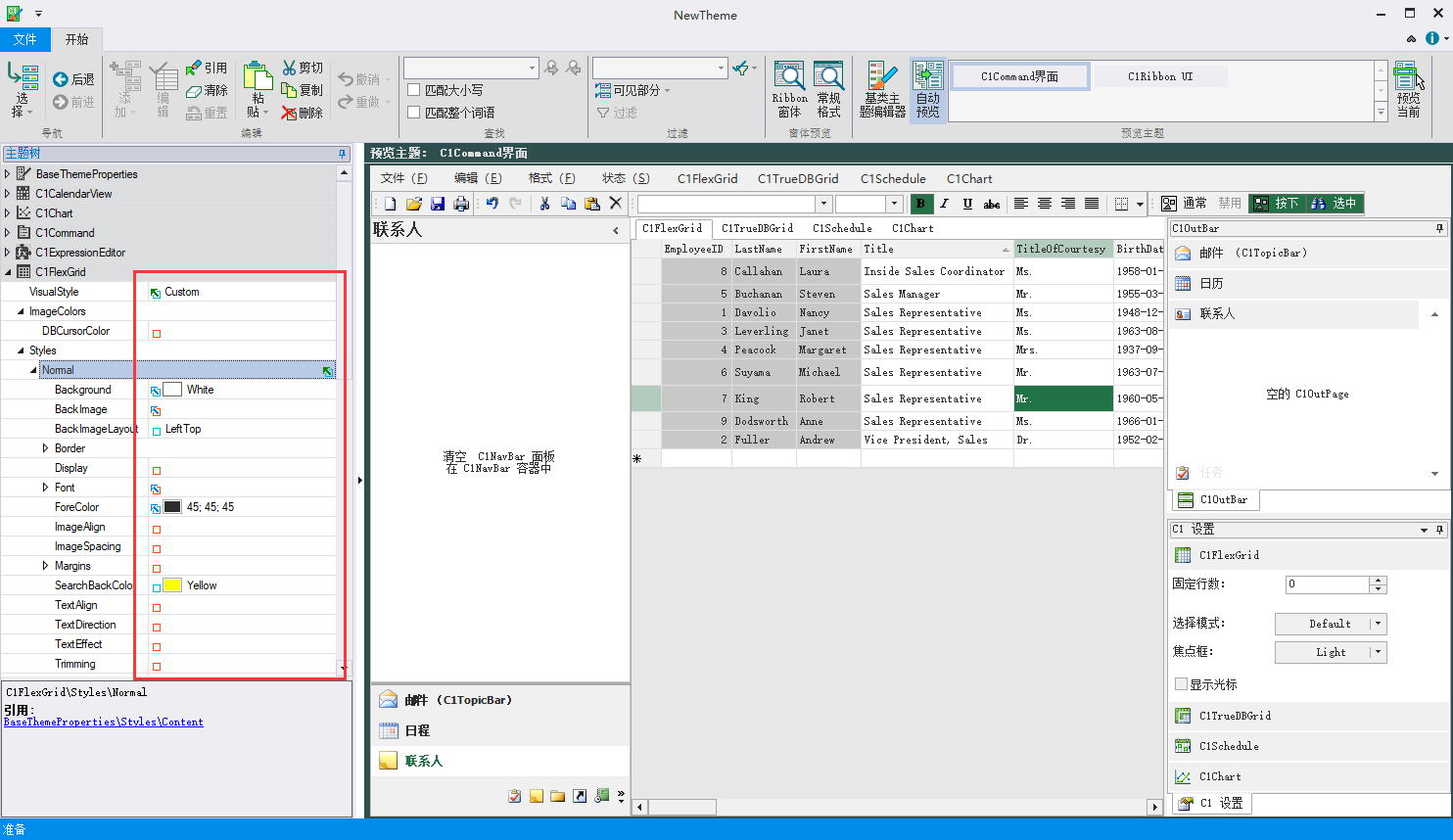
Task: Switch to 文件 ribbon tab
Action: click(24, 39)
